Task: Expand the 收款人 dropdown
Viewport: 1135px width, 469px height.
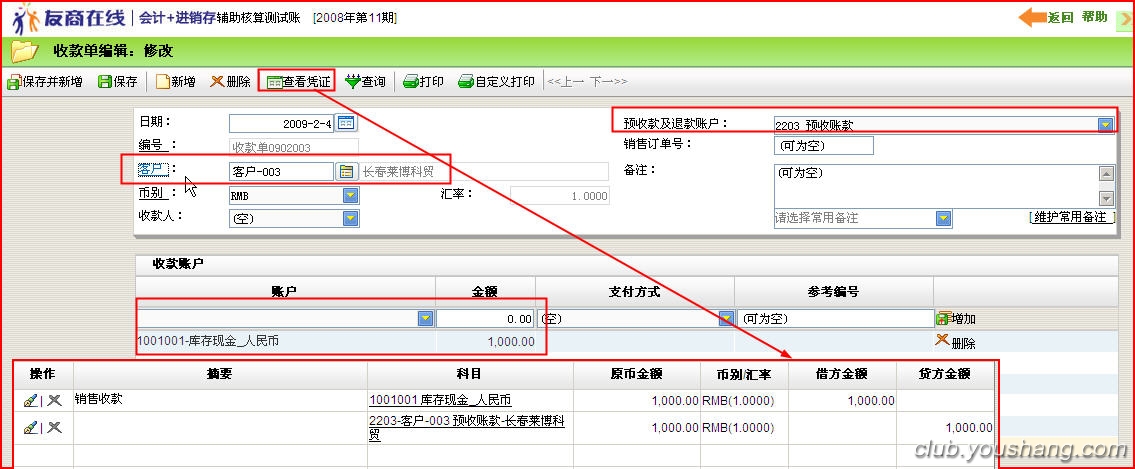Action: [350, 218]
